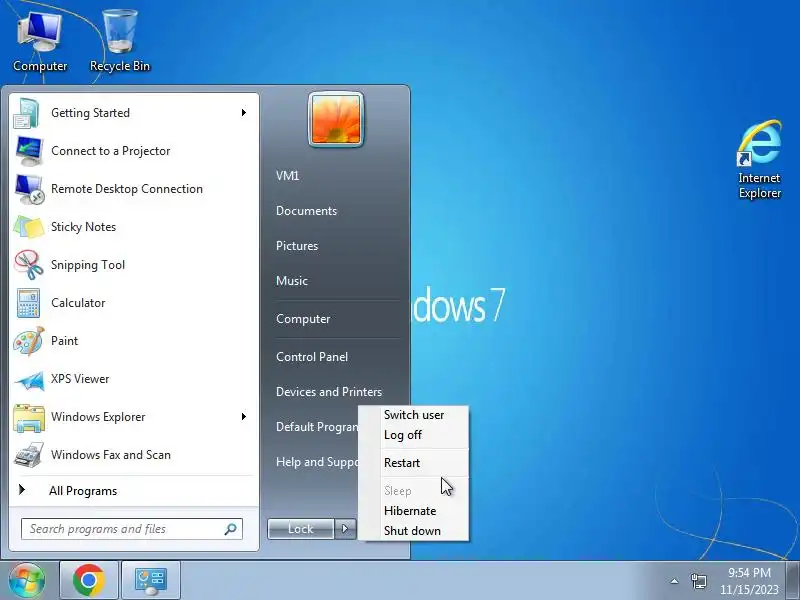This screenshot has width=800, height=600.
Task: Open Default Programs link
Action: (317, 427)
